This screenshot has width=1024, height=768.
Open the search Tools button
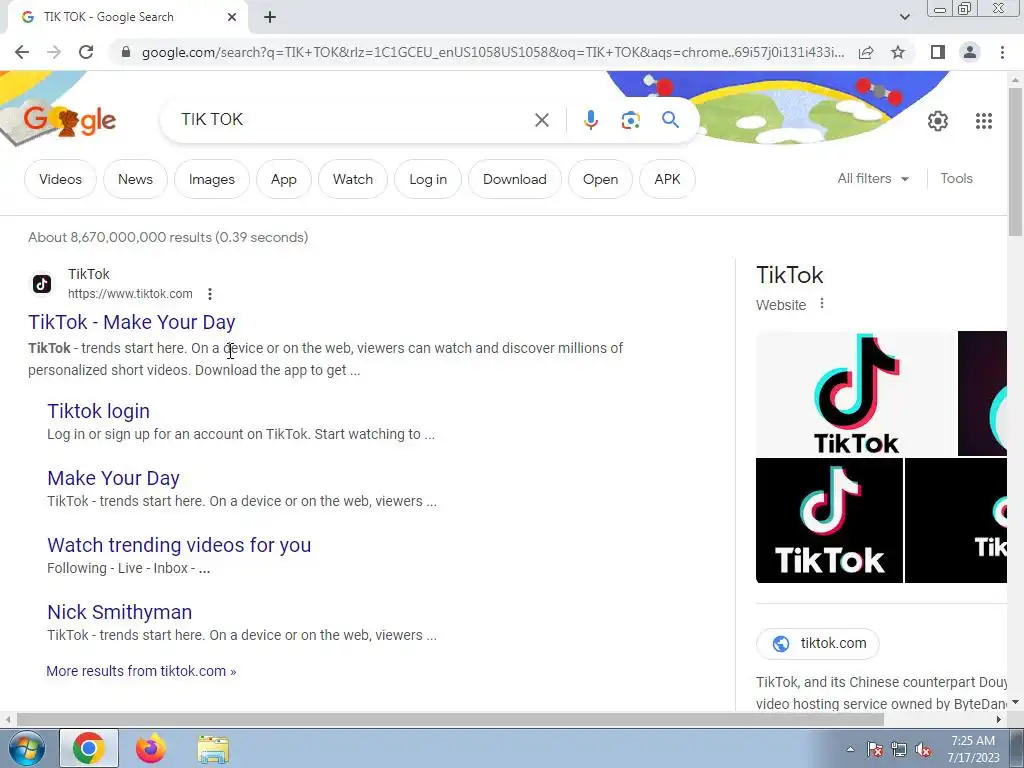coord(956,178)
